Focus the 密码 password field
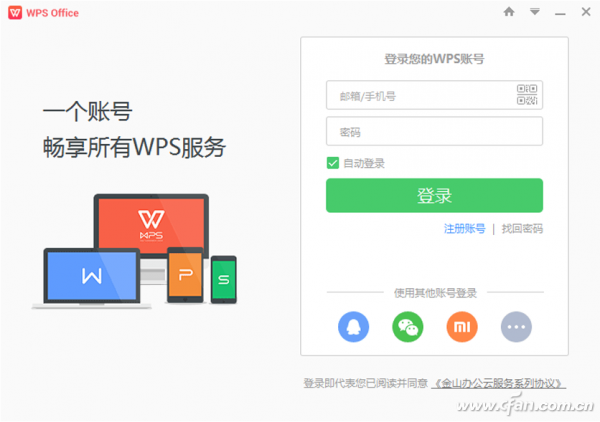This screenshot has width=600, height=422. [x=434, y=131]
